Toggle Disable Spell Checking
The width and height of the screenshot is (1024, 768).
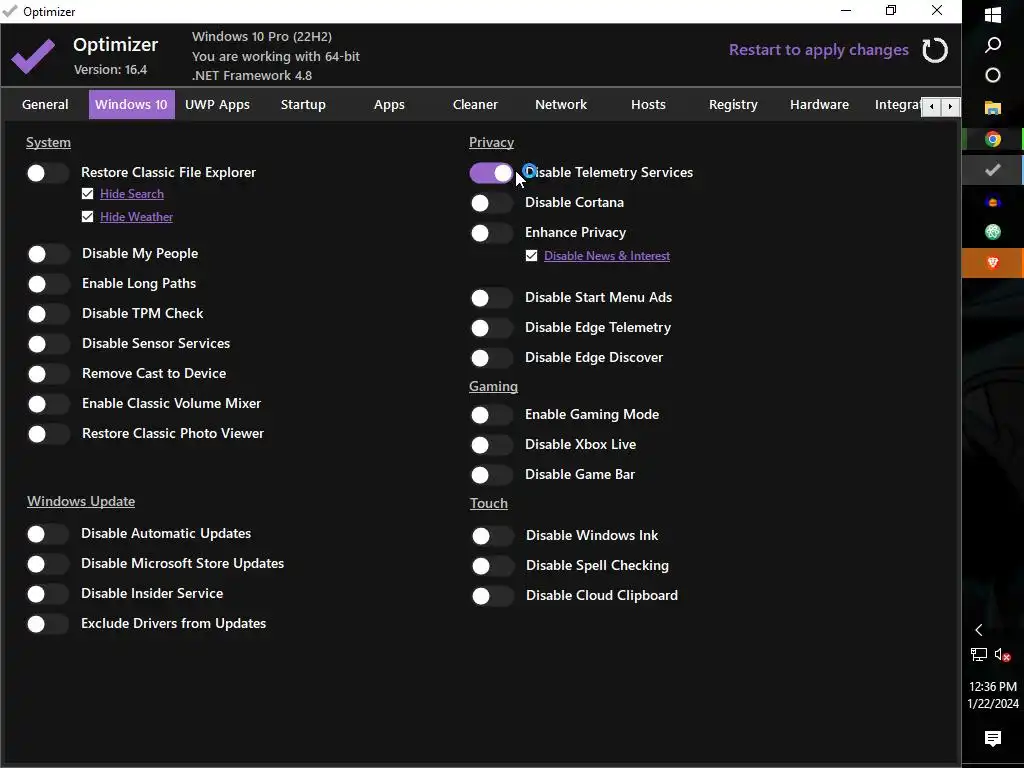click(492, 566)
